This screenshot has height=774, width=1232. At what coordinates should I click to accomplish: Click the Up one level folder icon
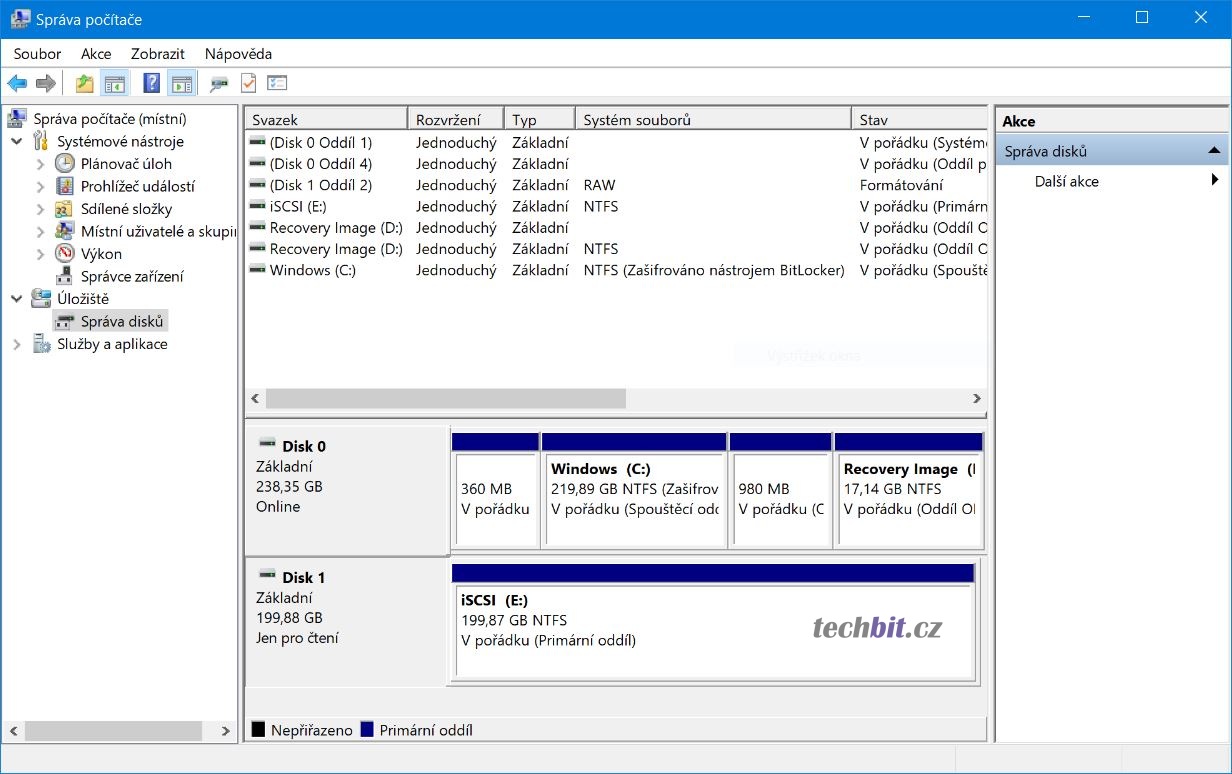tap(85, 84)
